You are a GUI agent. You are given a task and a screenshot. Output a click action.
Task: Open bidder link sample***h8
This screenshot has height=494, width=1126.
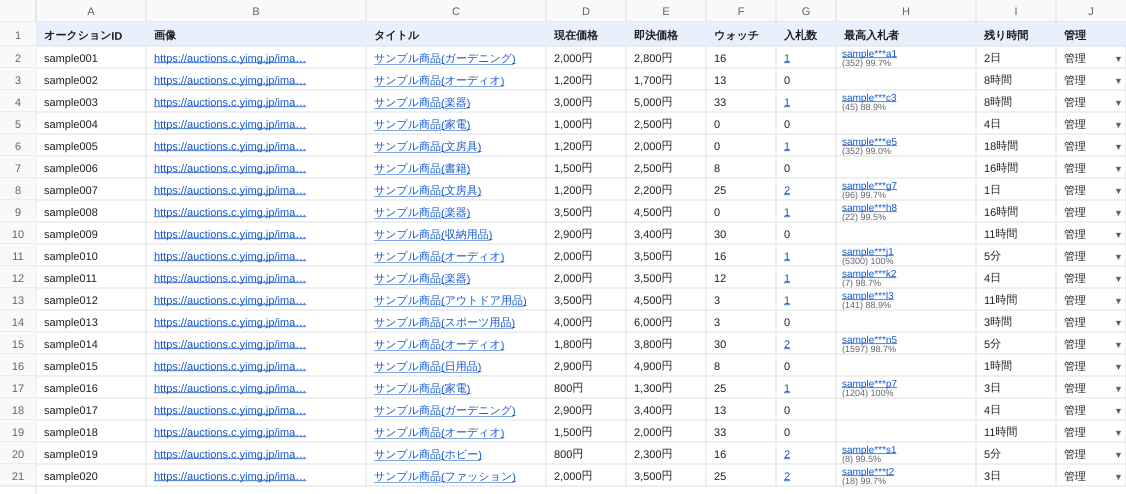(869, 207)
